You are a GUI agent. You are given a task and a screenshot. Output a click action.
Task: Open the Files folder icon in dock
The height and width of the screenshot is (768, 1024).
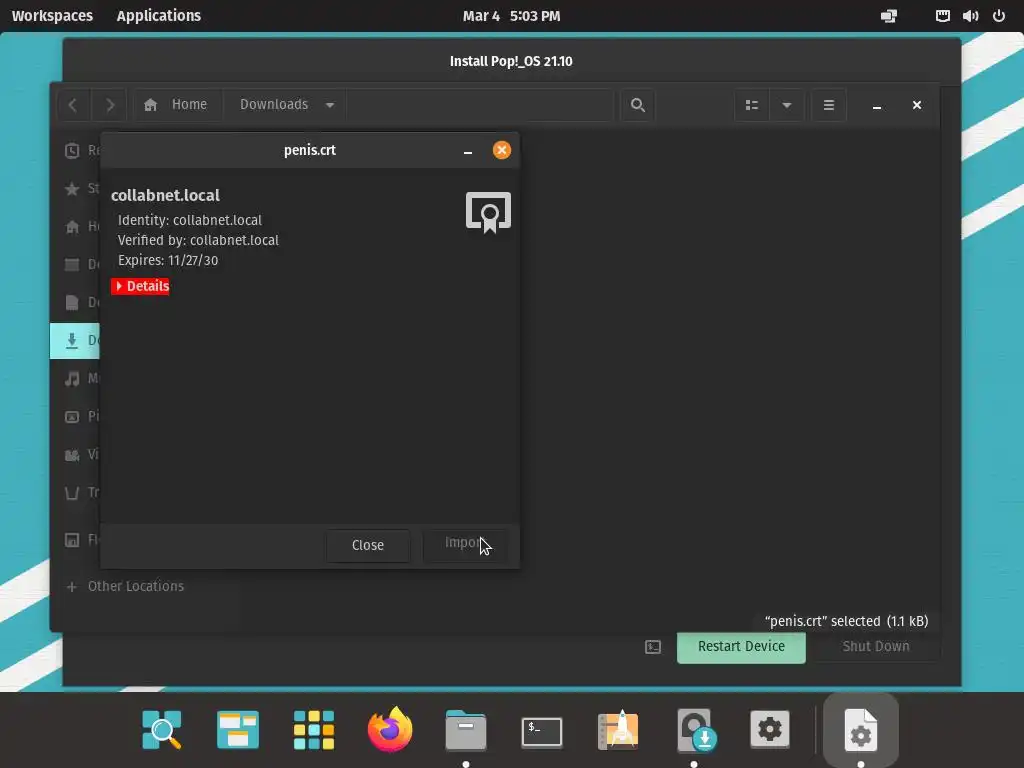click(x=466, y=730)
